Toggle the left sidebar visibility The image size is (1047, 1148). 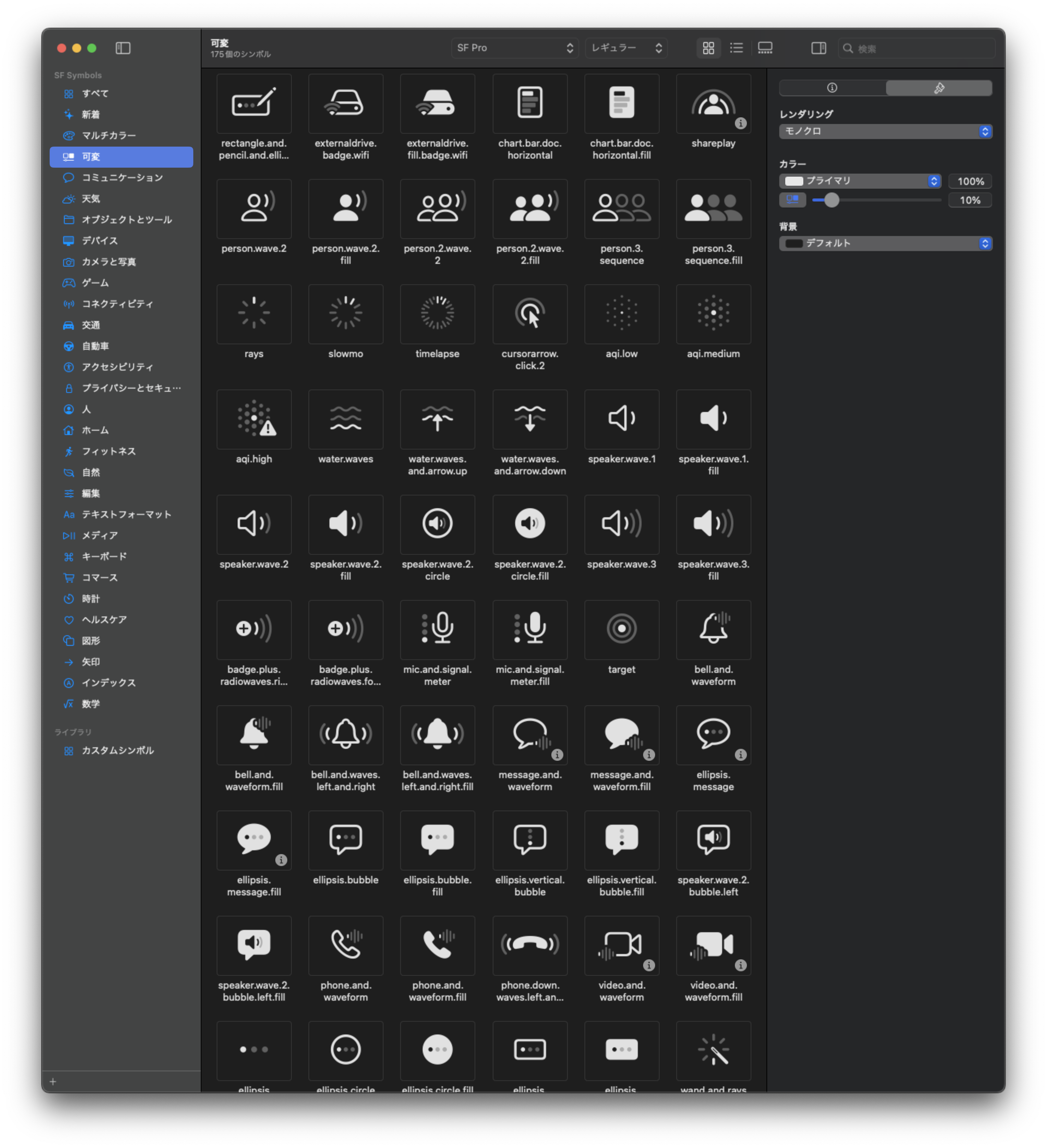point(123,48)
